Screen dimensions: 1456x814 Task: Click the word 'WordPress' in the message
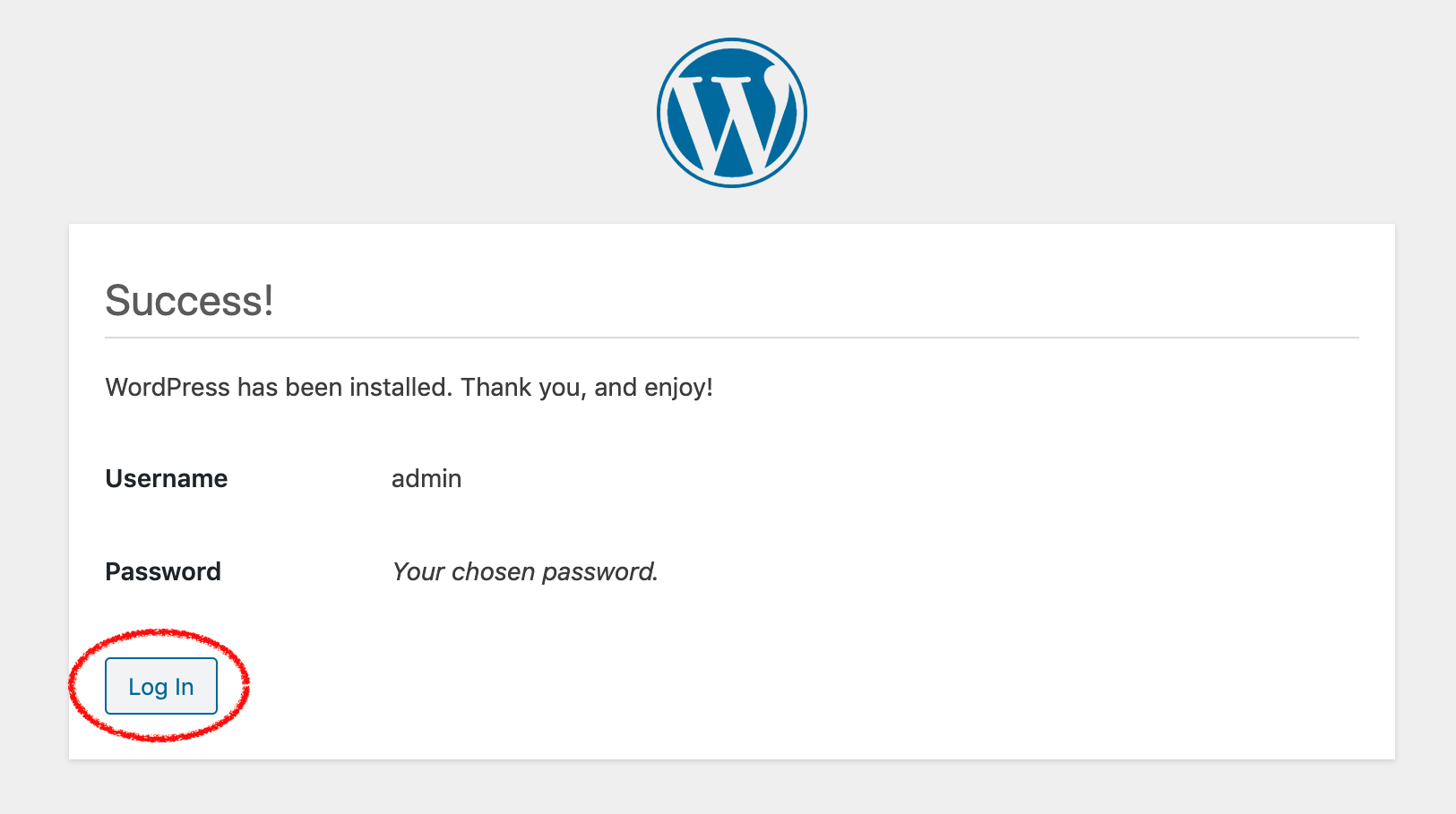pos(168,388)
